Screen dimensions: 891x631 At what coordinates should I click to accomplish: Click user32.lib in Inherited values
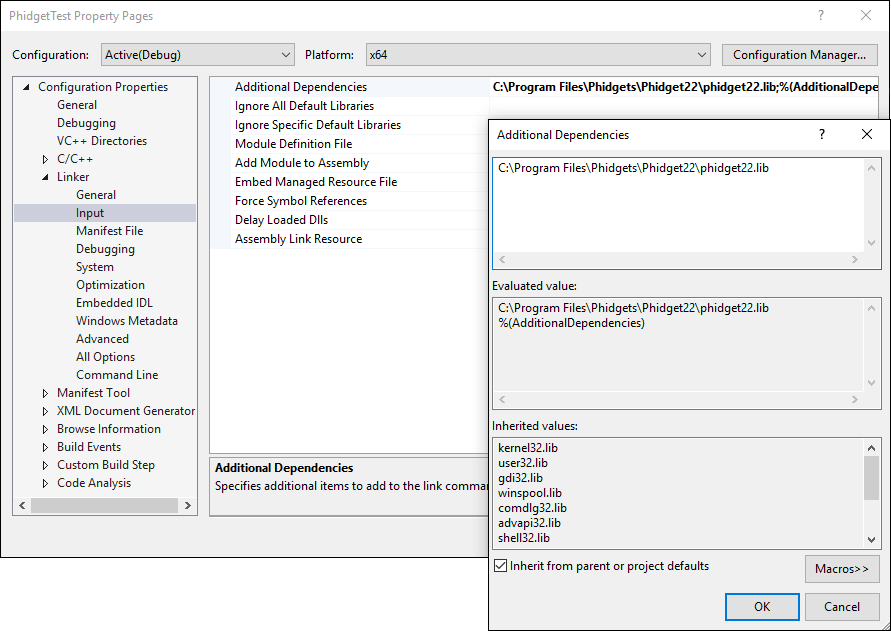[x=523, y=463]
